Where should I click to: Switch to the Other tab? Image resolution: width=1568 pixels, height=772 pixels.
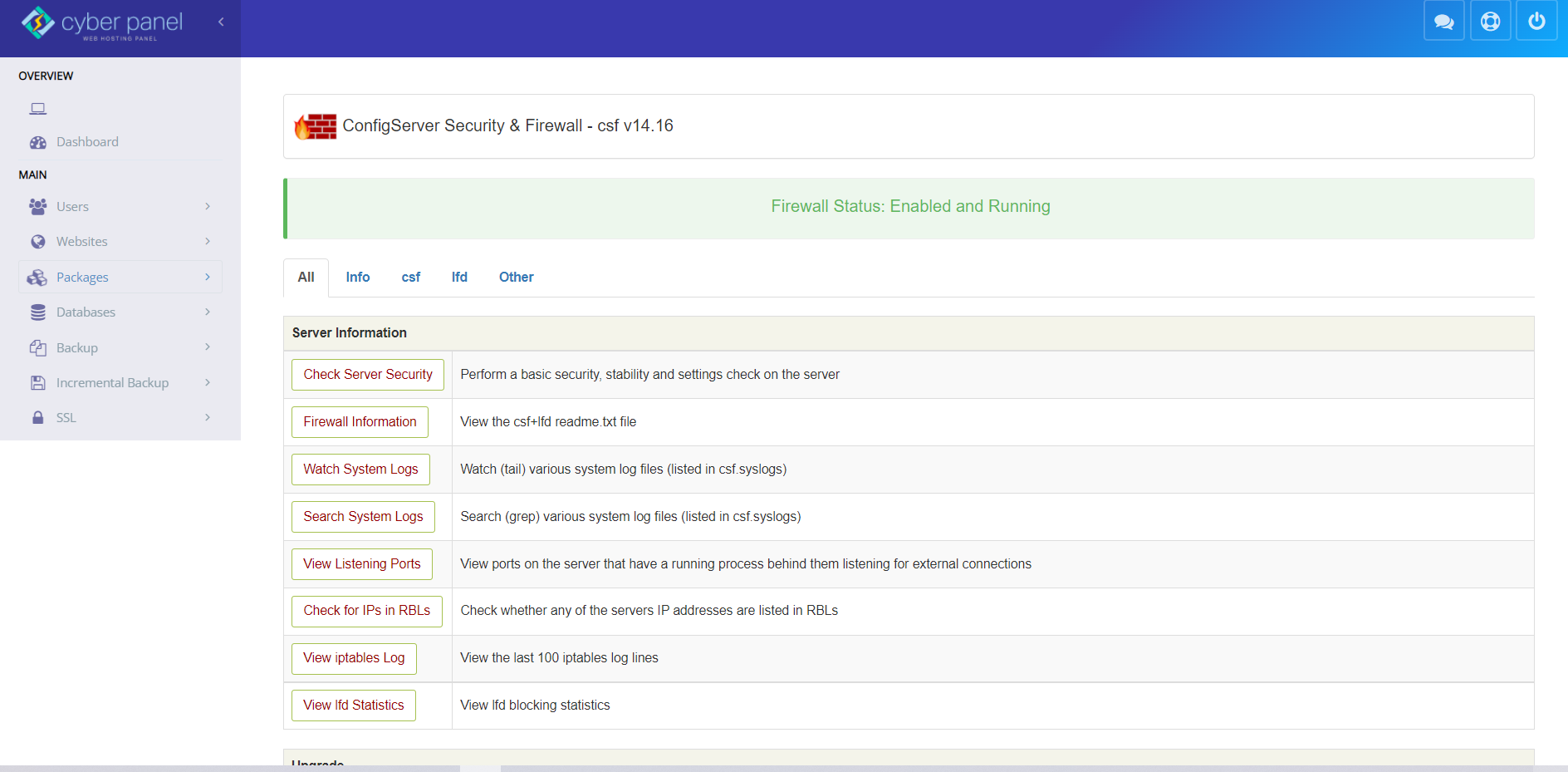coord(517,278)
